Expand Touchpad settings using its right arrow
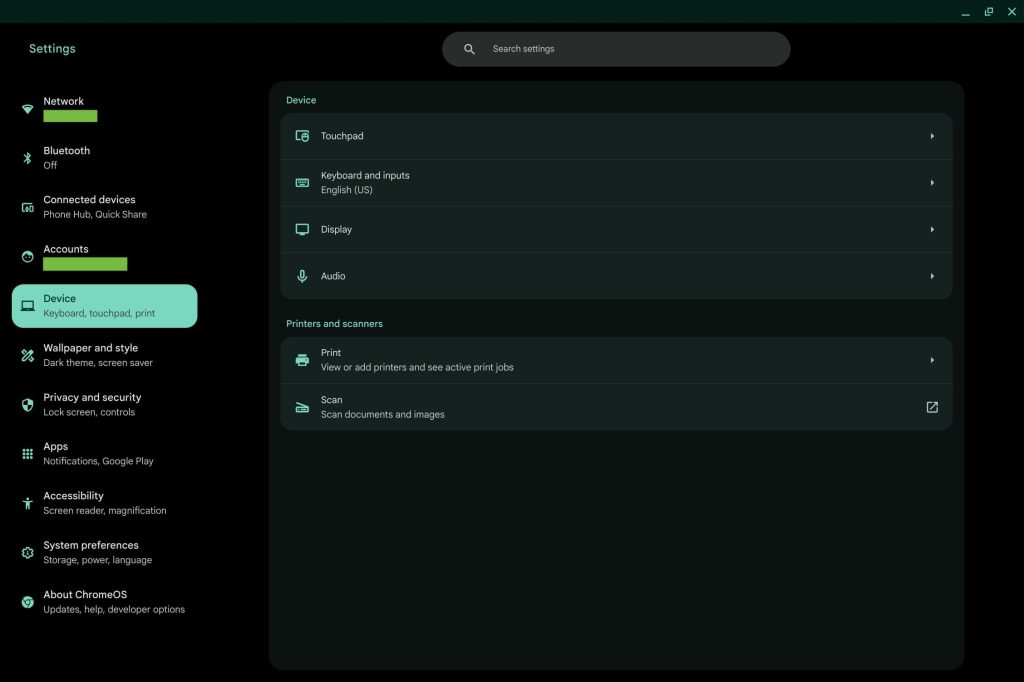The height and width of the screenshot is (682, 1024). click(x=932, y=136)
